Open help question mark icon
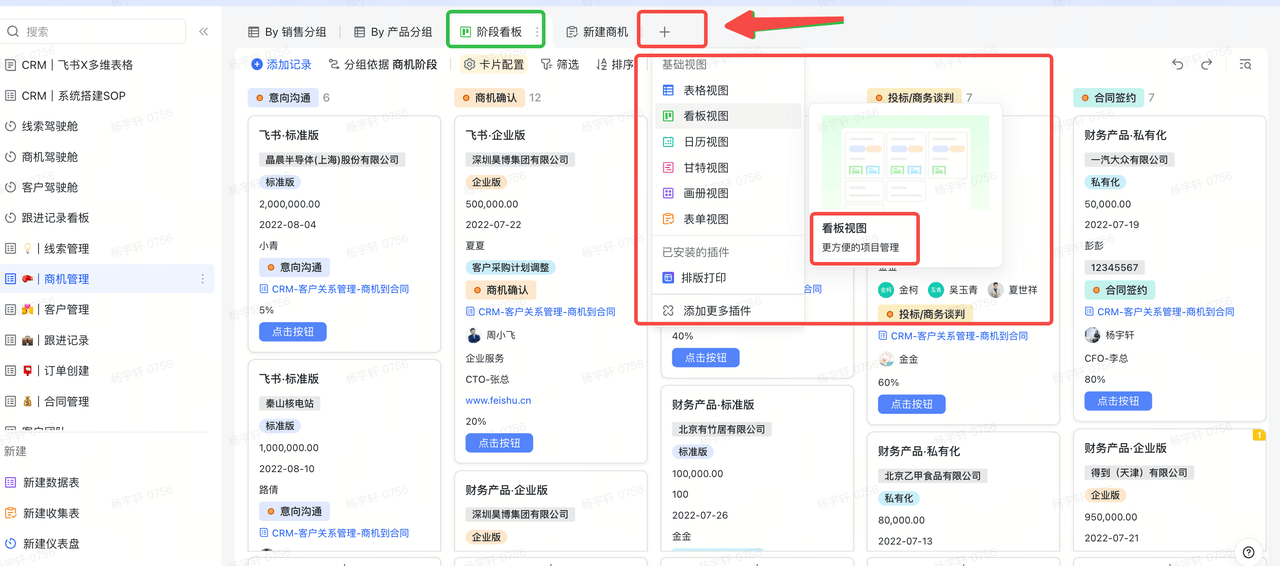Screen dimensions: 1280x566 click(x=1248, y=552)
